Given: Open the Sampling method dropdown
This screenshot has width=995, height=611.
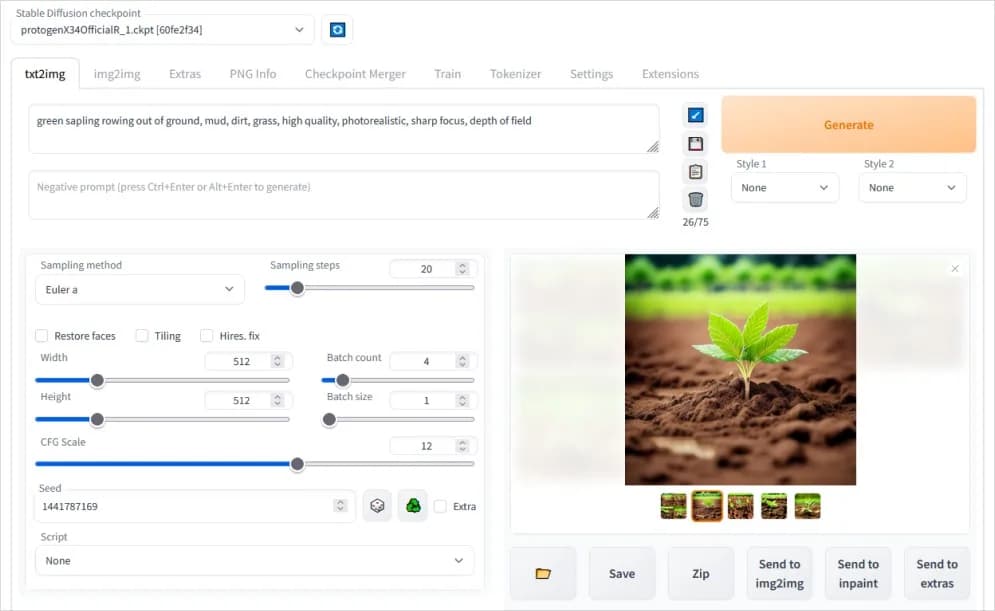Looking at the screenshot, I should tap(139, 290).
